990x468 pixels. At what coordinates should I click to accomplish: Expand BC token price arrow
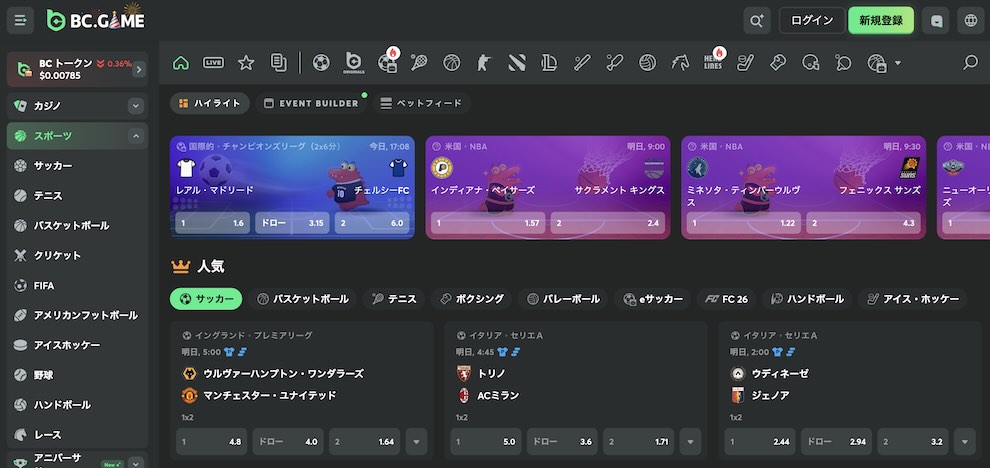[140, 69]
